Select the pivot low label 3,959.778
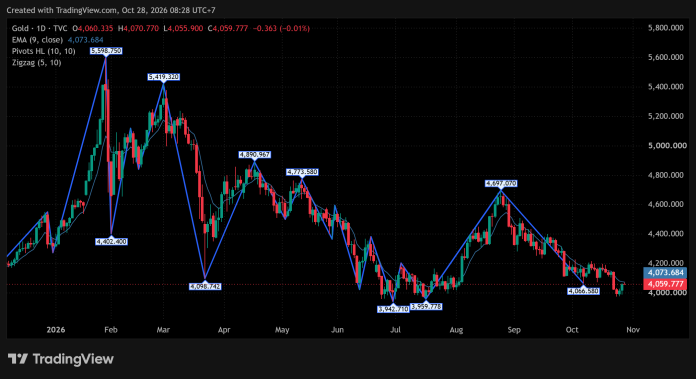This screenshot has width=696, height=379. [426, 307]
